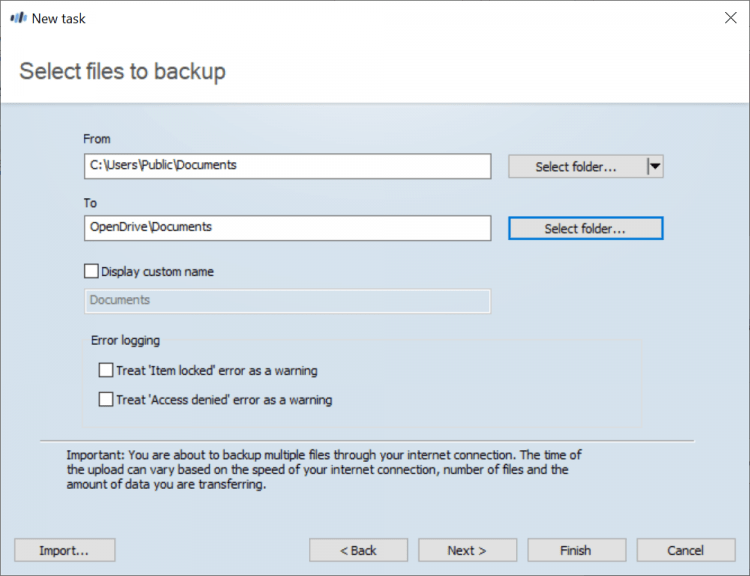The width and height of the screenshot is (750, 576).
Task: Enable the Display custom name checkbox
Action: 92,271
